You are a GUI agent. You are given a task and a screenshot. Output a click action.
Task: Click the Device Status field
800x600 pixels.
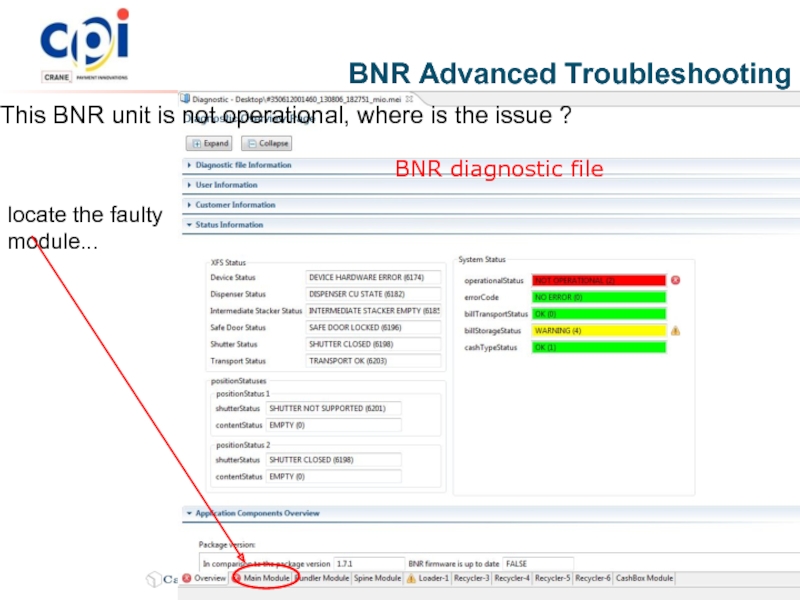click(x=373, y=278)
